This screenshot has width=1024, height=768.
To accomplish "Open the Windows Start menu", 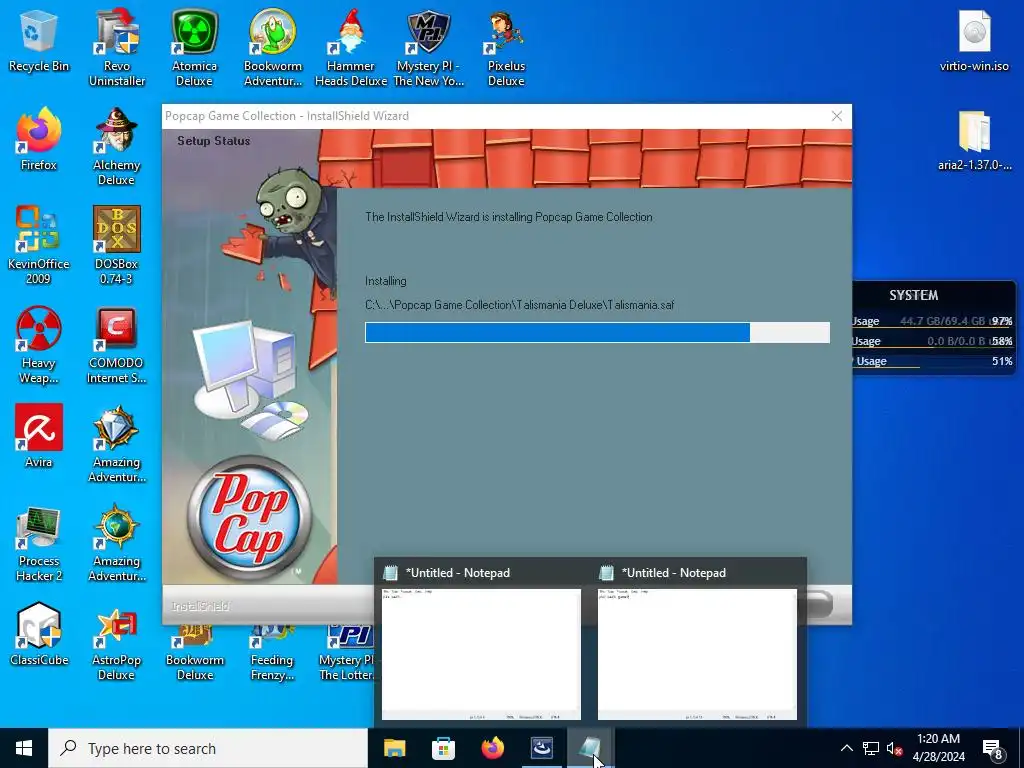I will coord(24,748).
